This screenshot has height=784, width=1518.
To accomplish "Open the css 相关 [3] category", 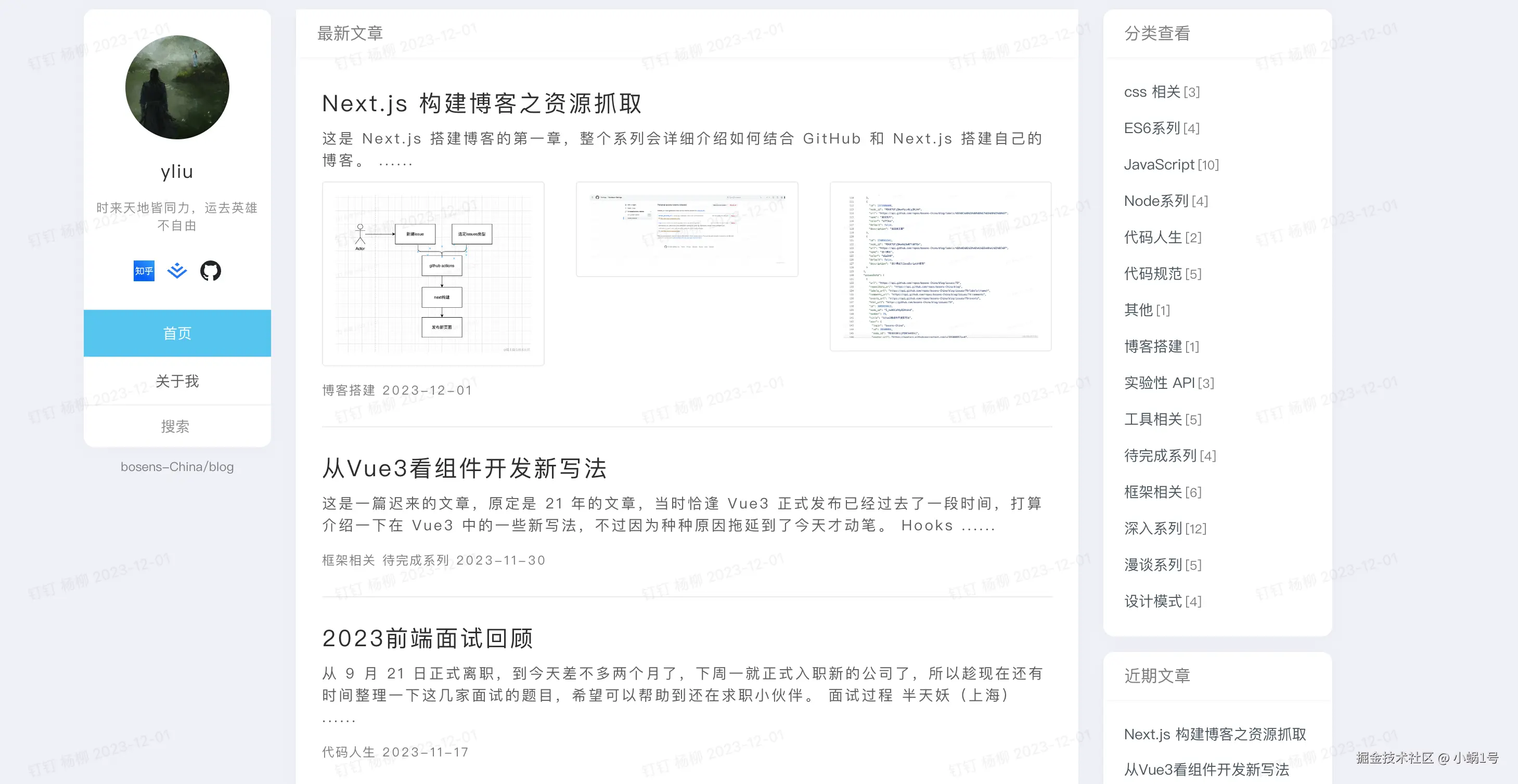I will point(1161,92).
